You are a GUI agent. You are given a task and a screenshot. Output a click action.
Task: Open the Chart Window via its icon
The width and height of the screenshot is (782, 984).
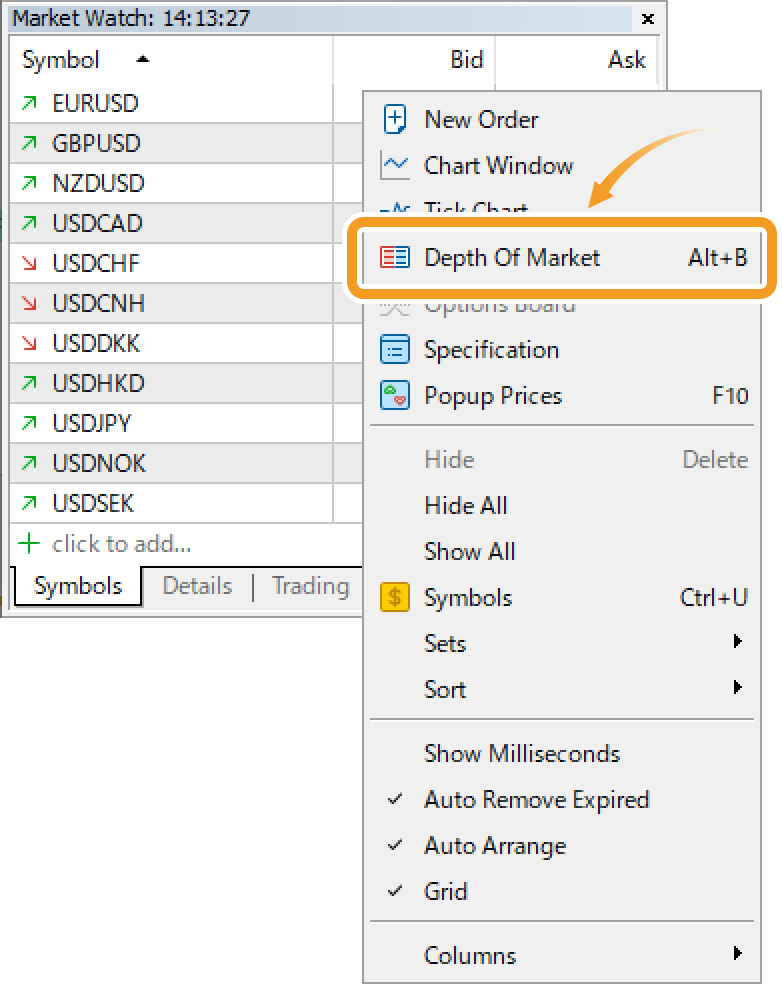click(x=394, y=165)
